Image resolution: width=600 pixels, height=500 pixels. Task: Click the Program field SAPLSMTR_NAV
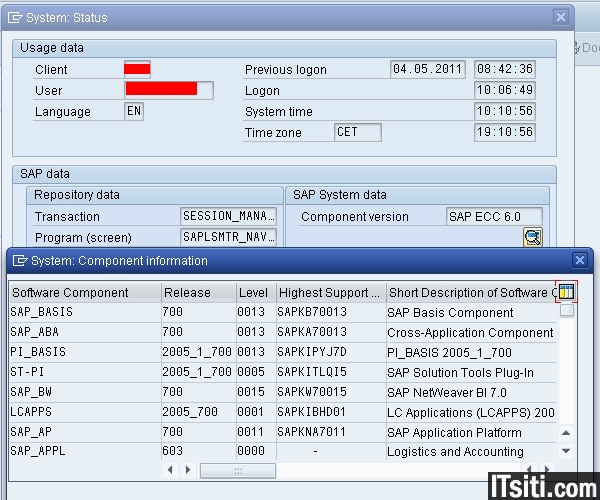228,237
